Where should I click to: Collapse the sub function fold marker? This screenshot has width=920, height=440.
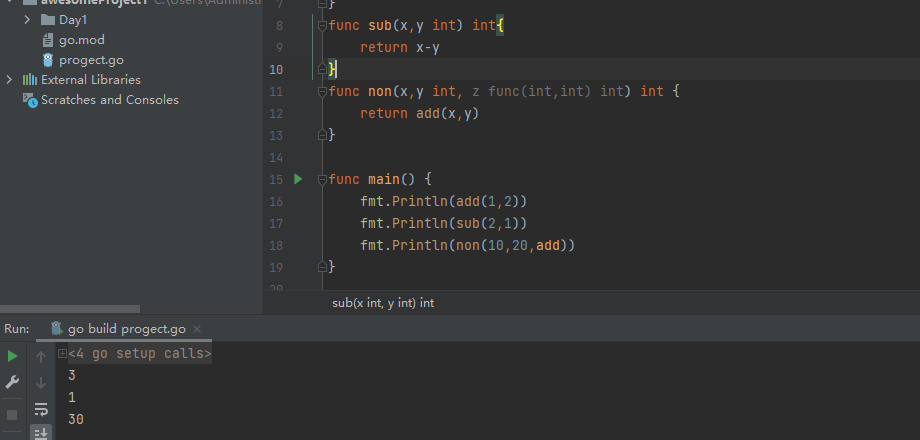coord(322,25)
